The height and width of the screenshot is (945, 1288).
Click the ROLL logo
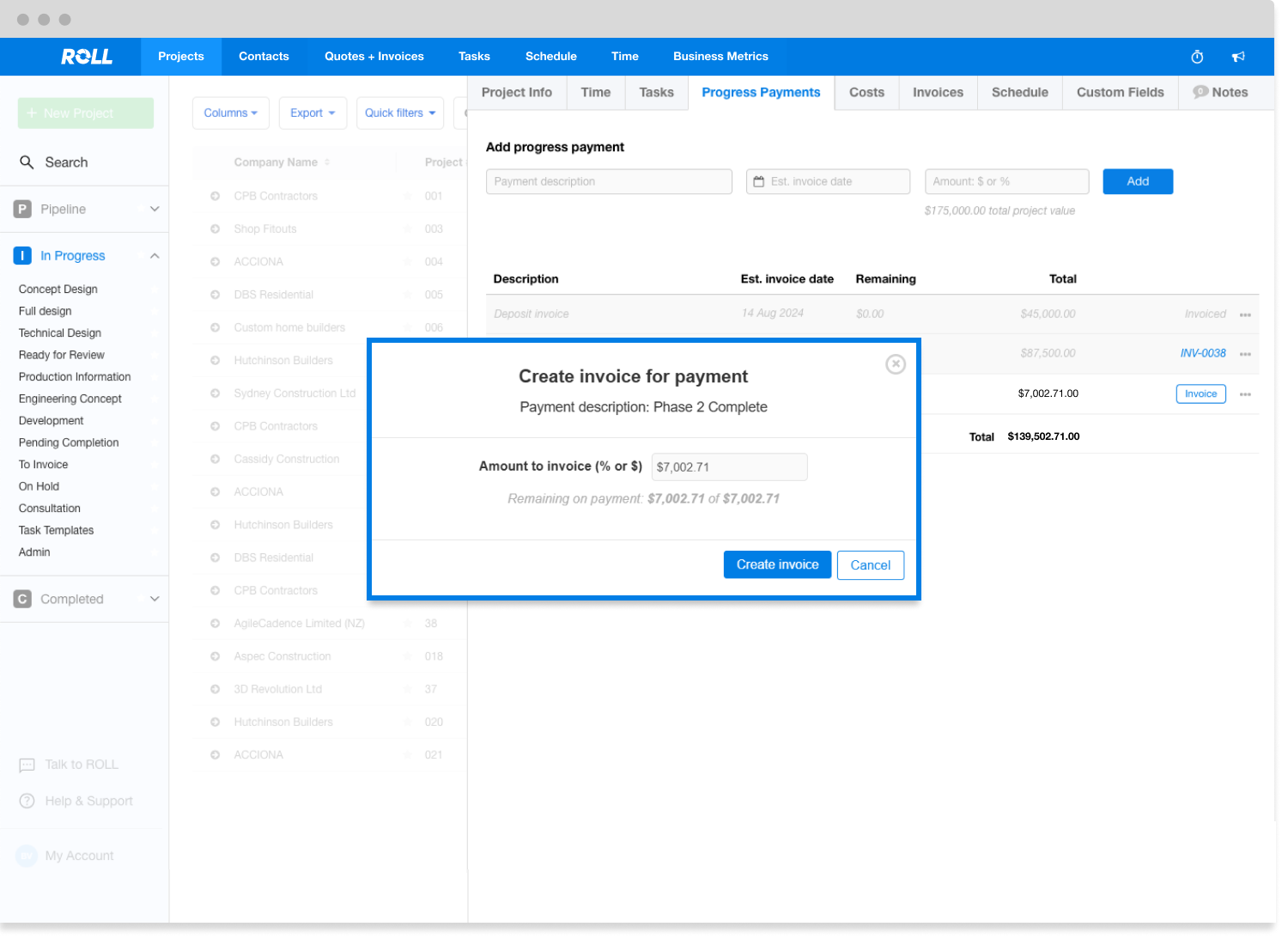click(86, 57)
